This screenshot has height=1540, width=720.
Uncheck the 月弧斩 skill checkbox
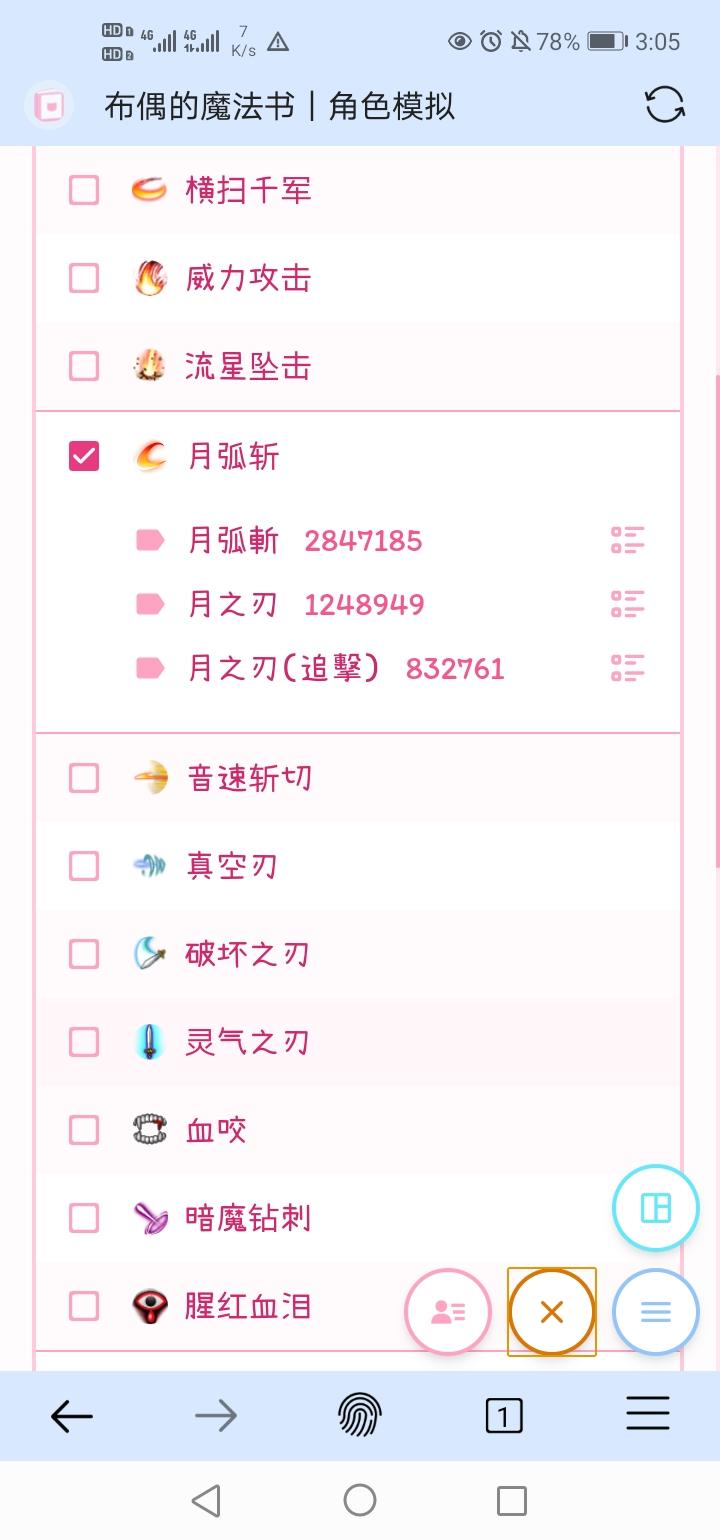click(x=84, y=456)
